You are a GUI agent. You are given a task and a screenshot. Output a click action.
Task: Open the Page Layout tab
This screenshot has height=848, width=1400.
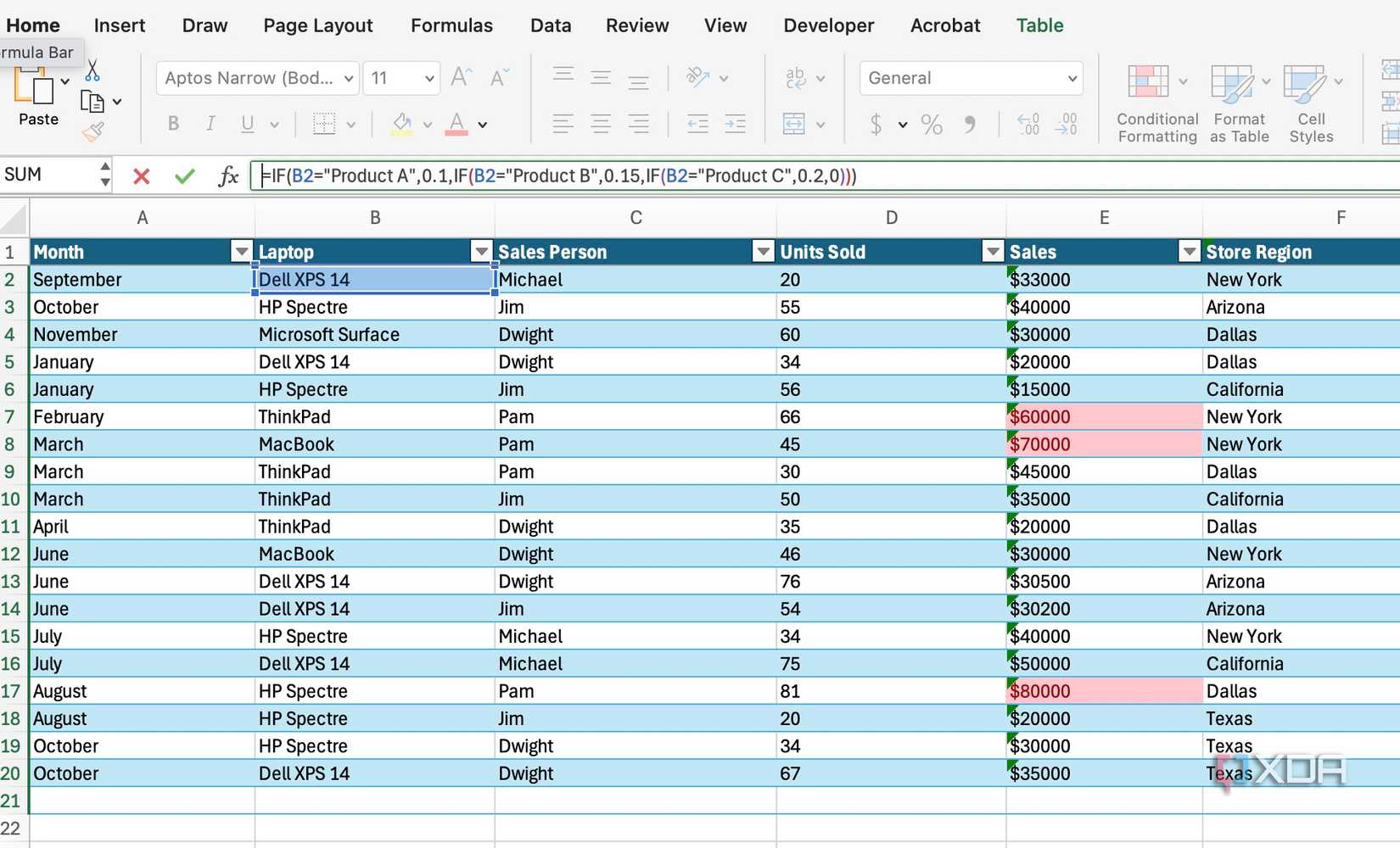318,25
